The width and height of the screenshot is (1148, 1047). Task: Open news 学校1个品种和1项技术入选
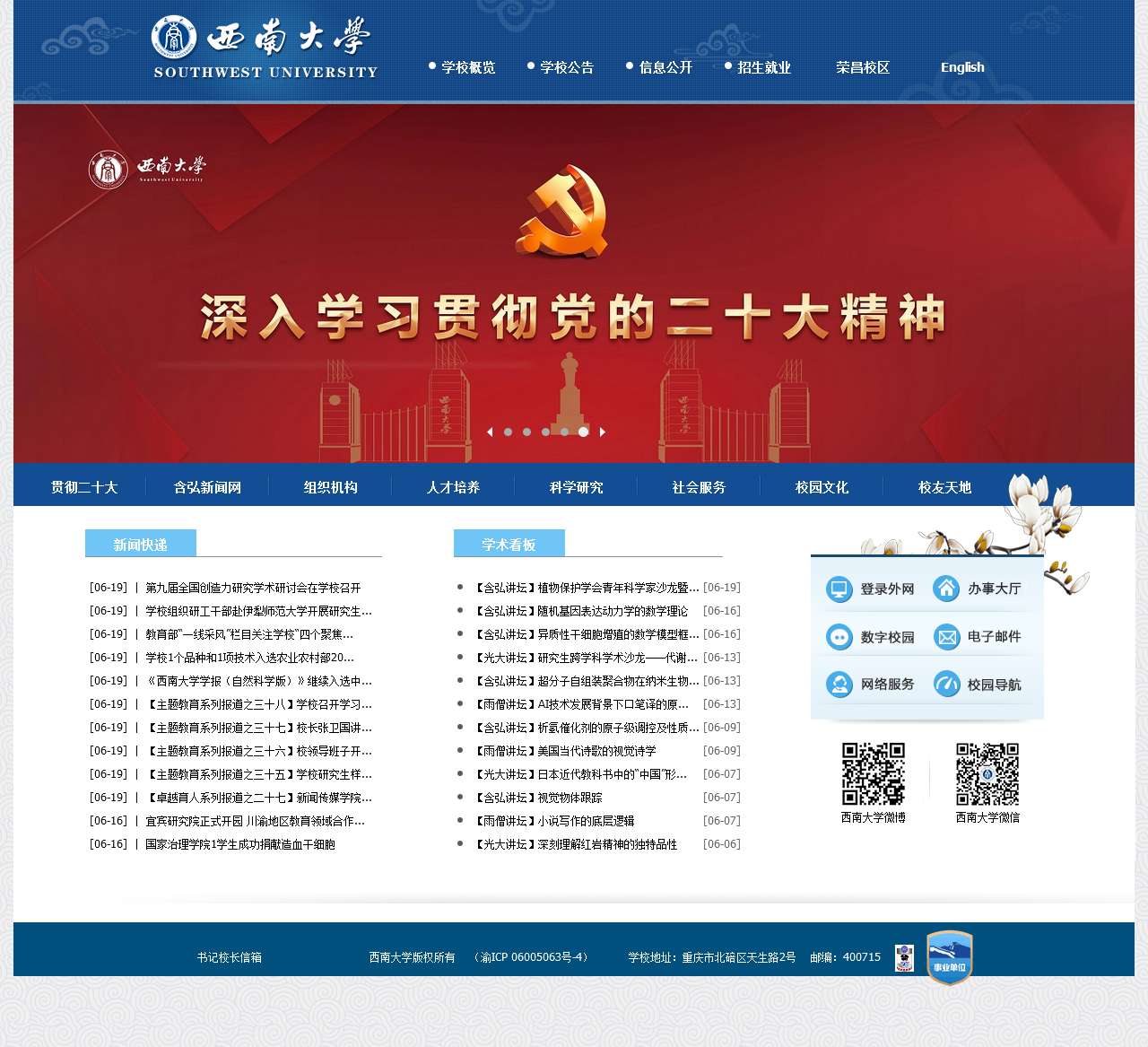[x=249, y=658]
